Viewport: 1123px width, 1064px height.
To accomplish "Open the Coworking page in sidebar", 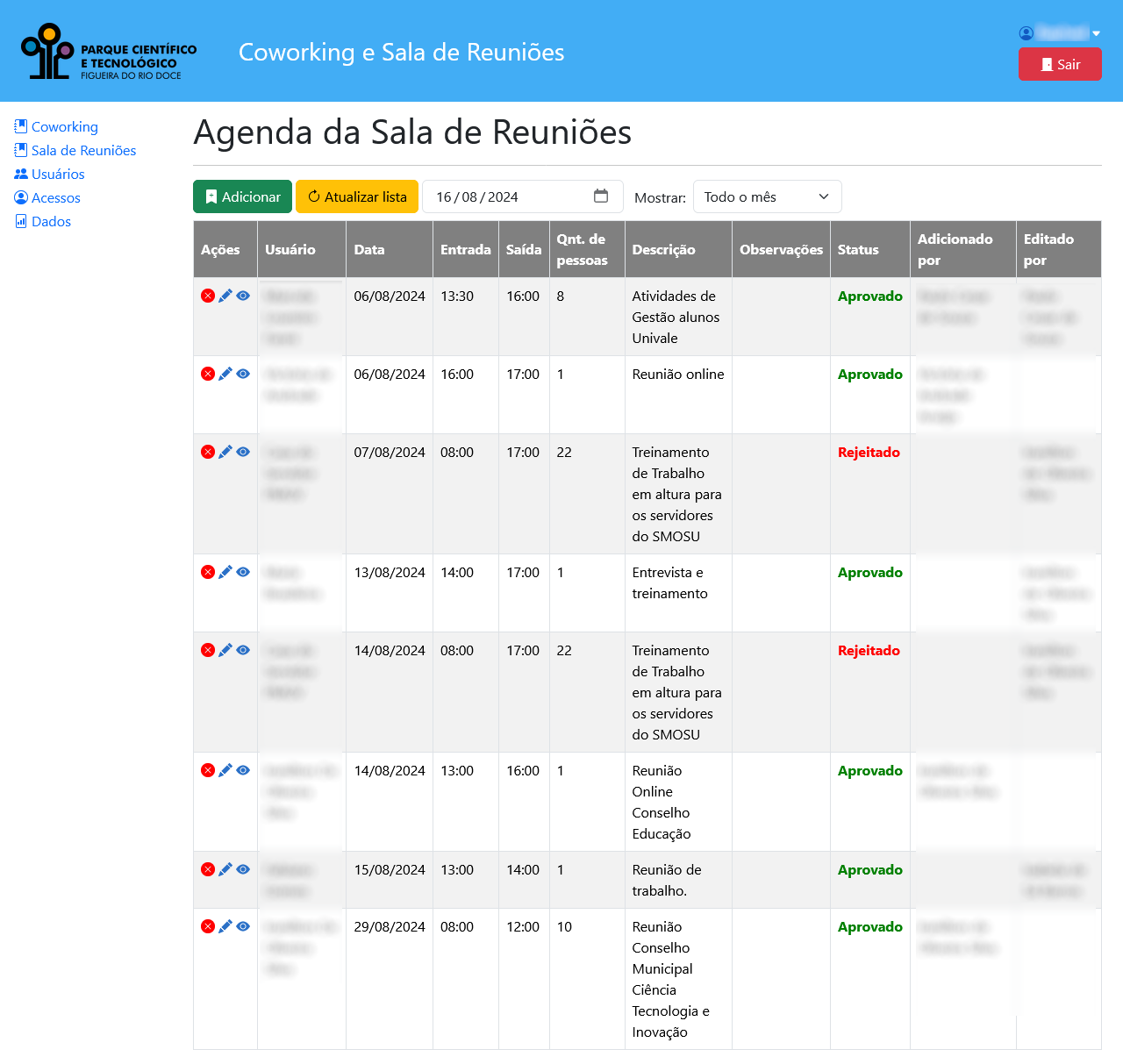I will 64,127.
